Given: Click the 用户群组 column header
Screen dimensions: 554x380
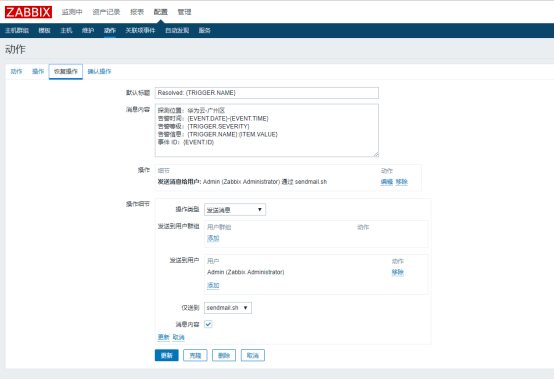Looking at the screenshot, I should click(219, 227).
